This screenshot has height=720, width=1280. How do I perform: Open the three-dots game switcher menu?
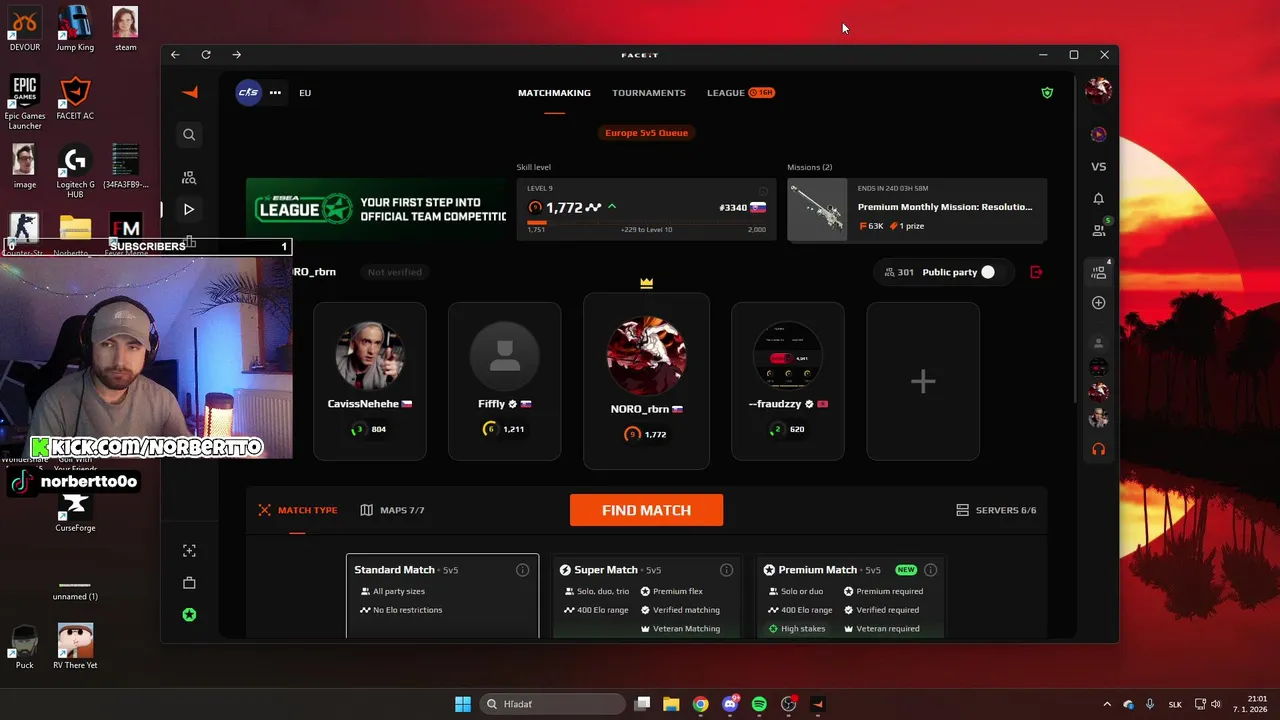pos(275,92)
